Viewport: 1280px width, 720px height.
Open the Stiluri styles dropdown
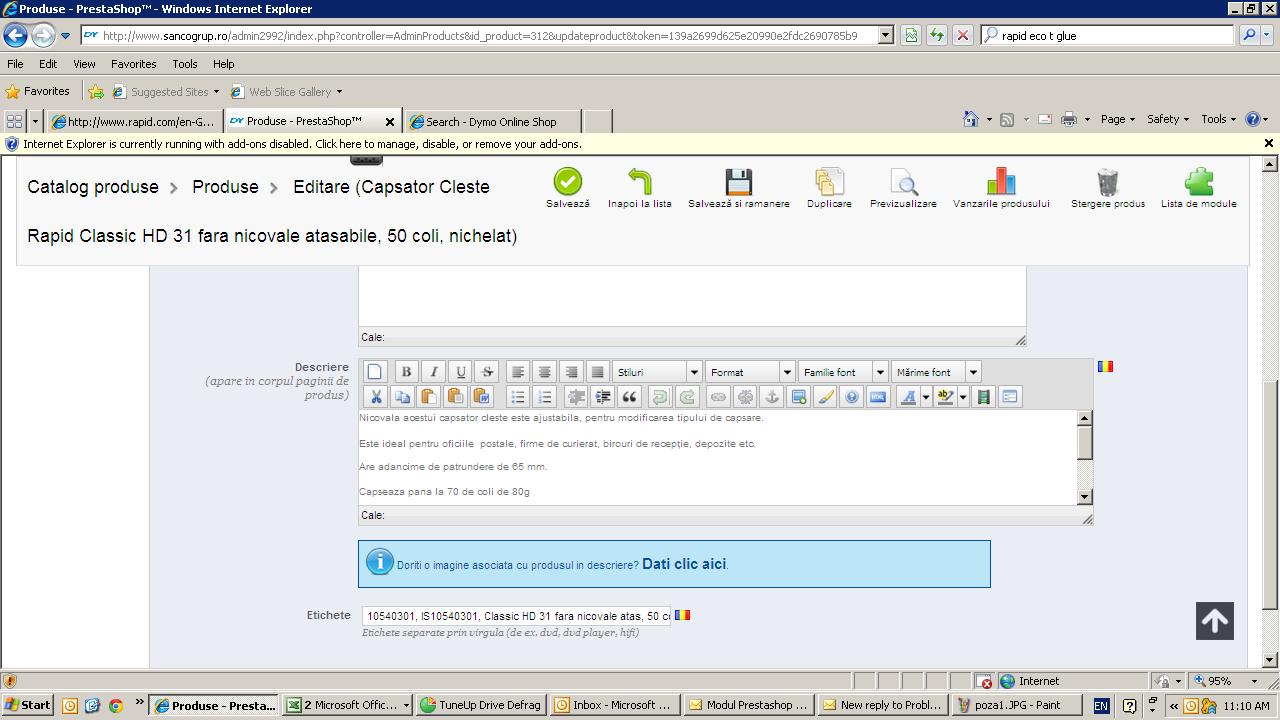pos(657,372)
